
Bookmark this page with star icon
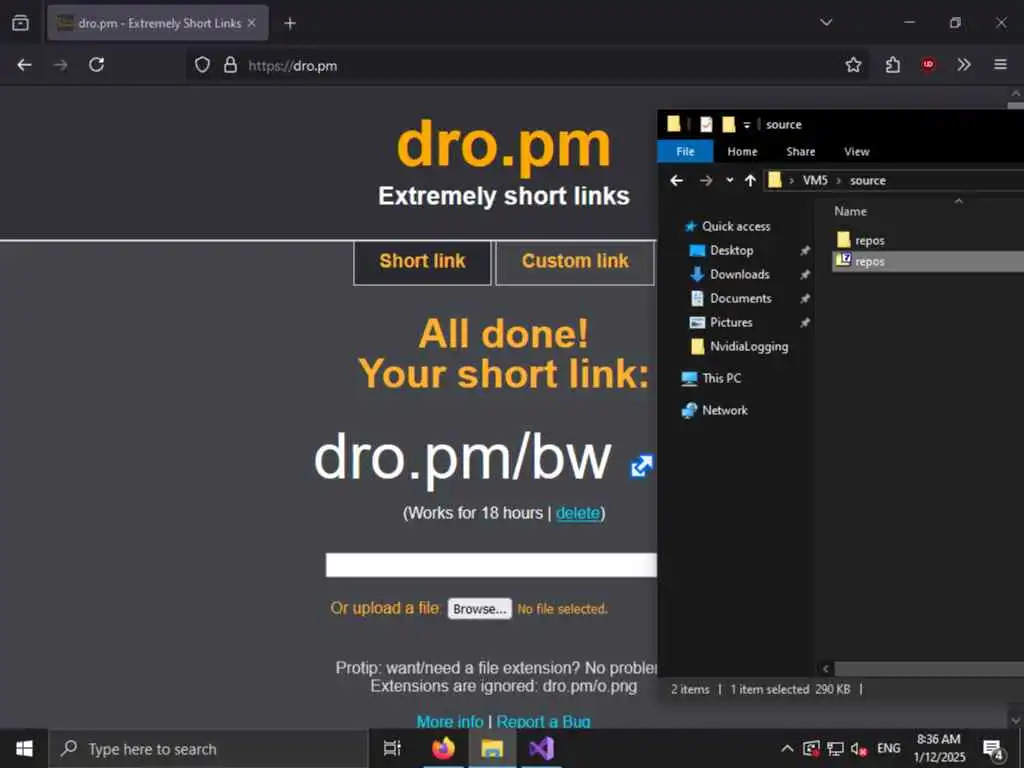[x=853, y=65]
